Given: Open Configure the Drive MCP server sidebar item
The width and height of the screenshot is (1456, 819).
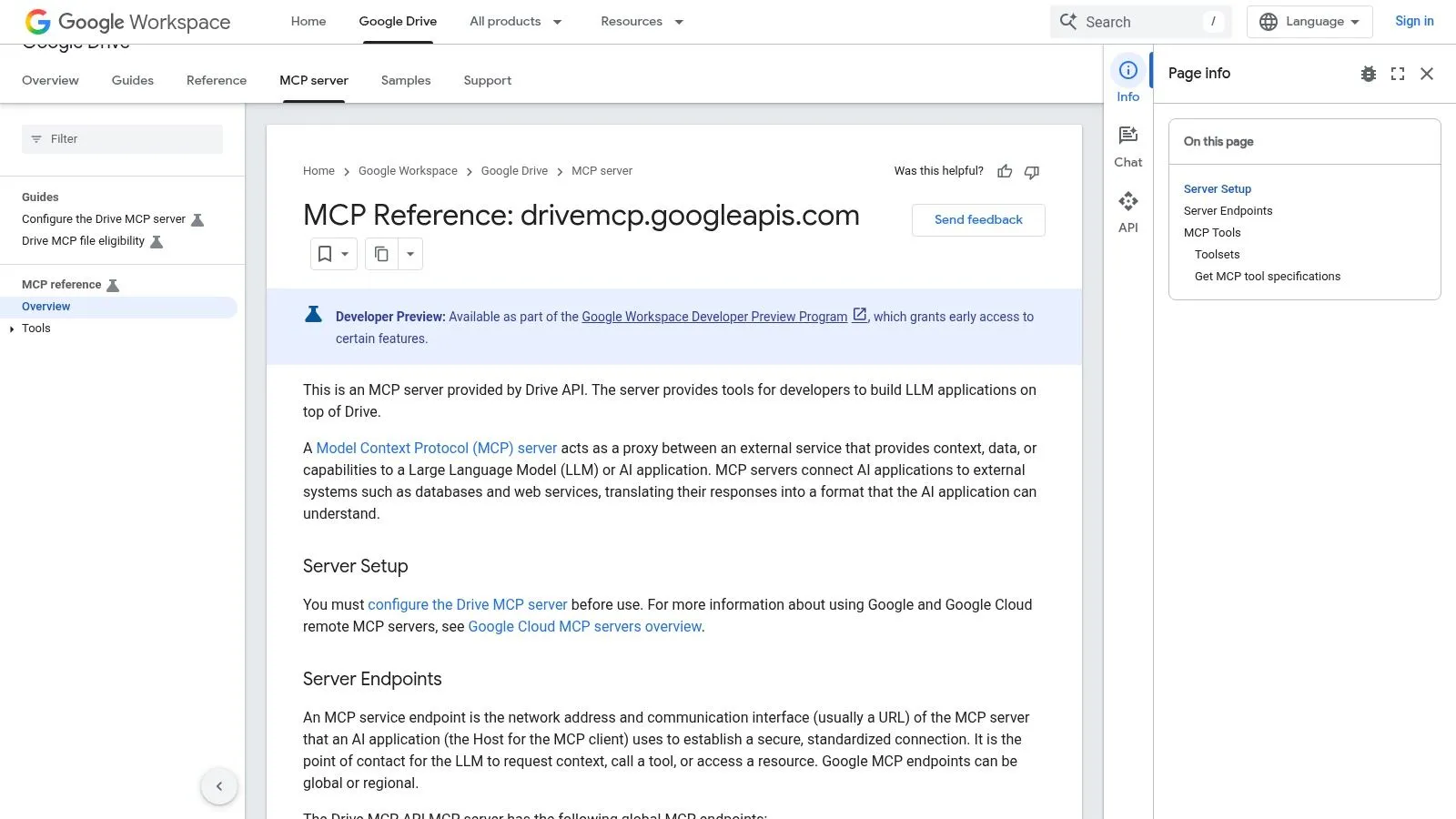Looking at the screenshot, I should [104, 219].
